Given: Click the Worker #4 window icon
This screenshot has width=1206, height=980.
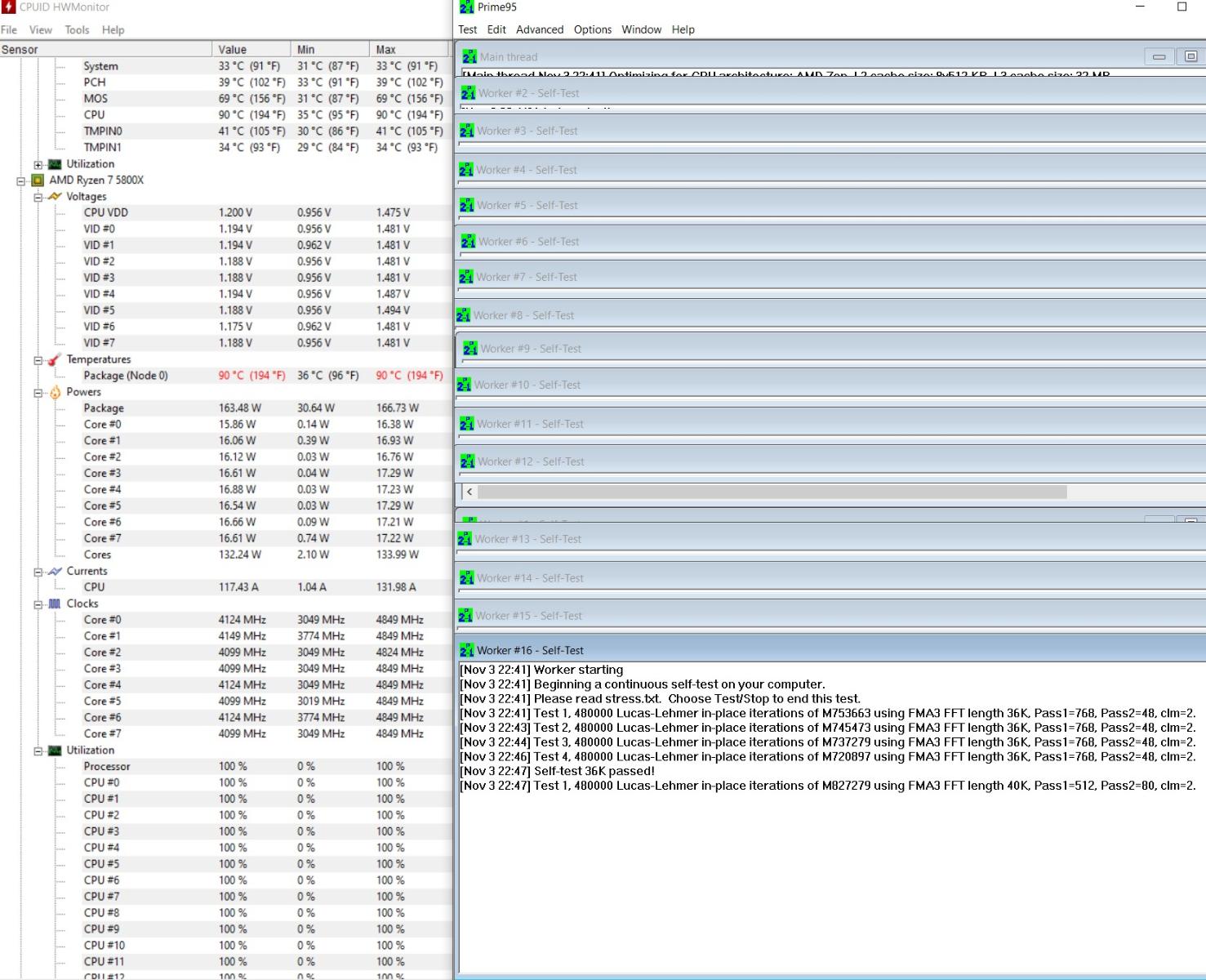Looking at the screenshot, I should pos(466,170).
